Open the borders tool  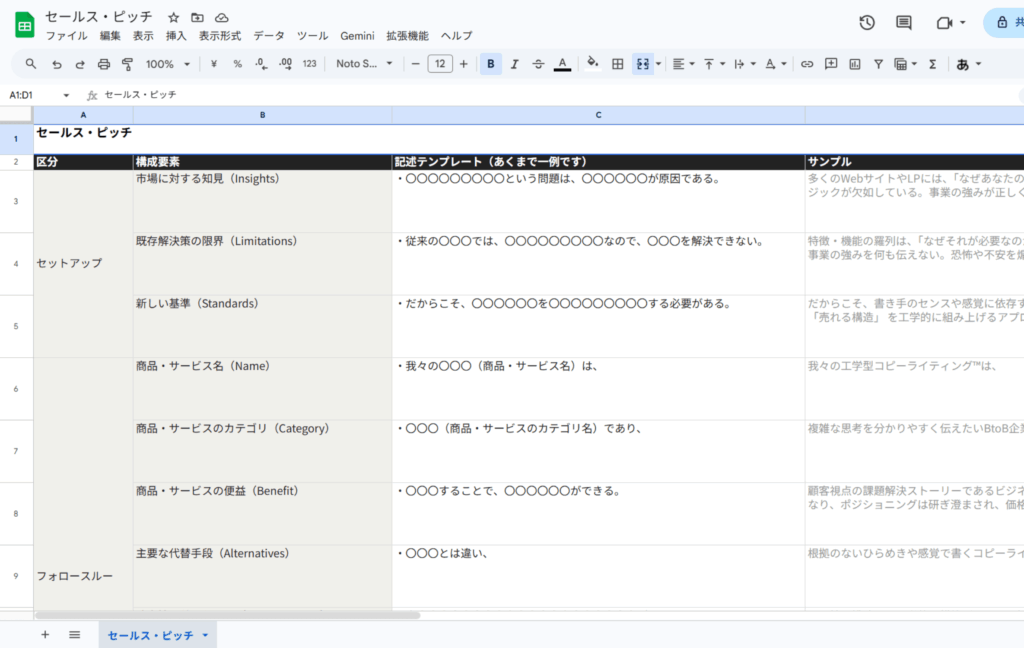pos(618,64)
